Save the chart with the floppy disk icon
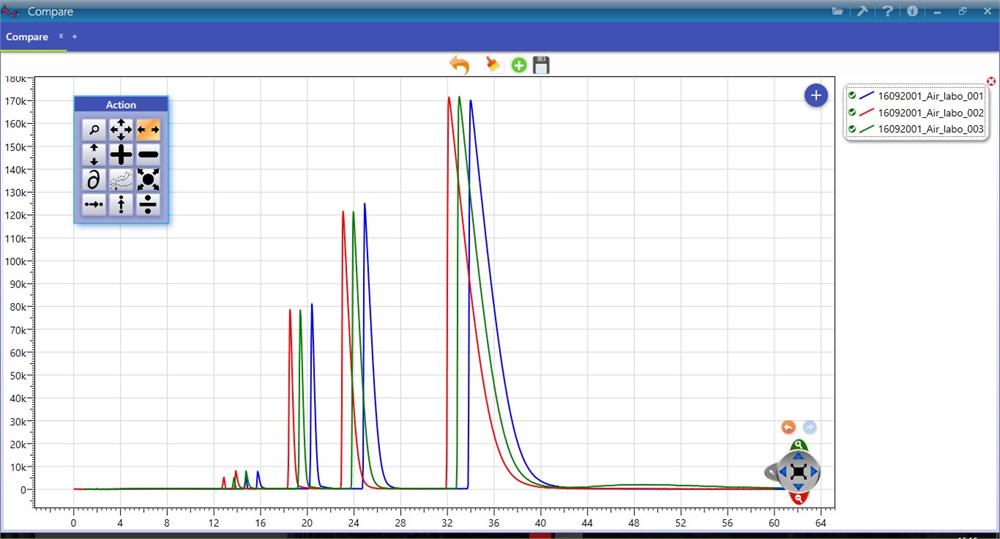1000x539 pixels. click(541, 65)
